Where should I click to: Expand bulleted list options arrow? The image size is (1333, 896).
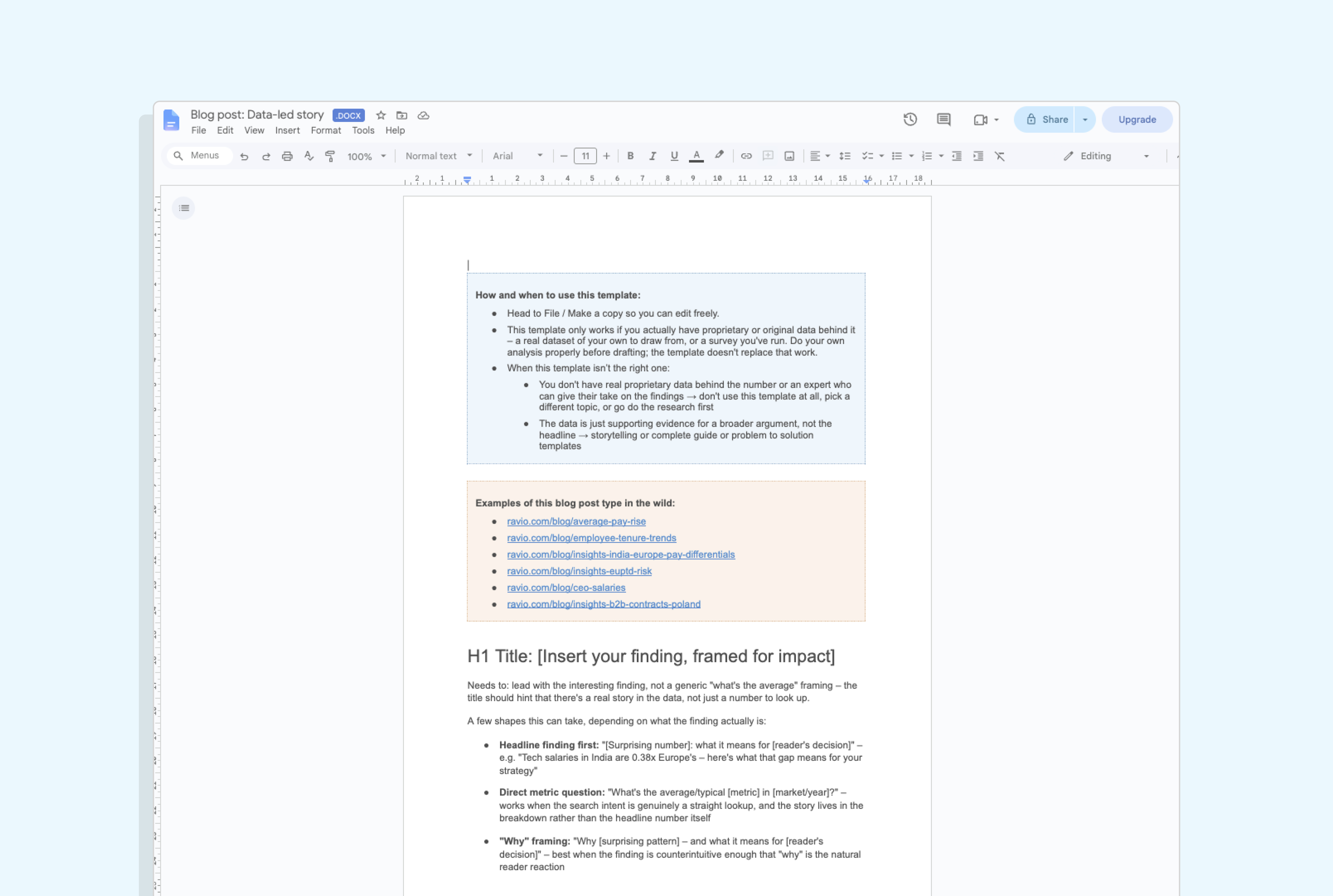tap(911, 156)
